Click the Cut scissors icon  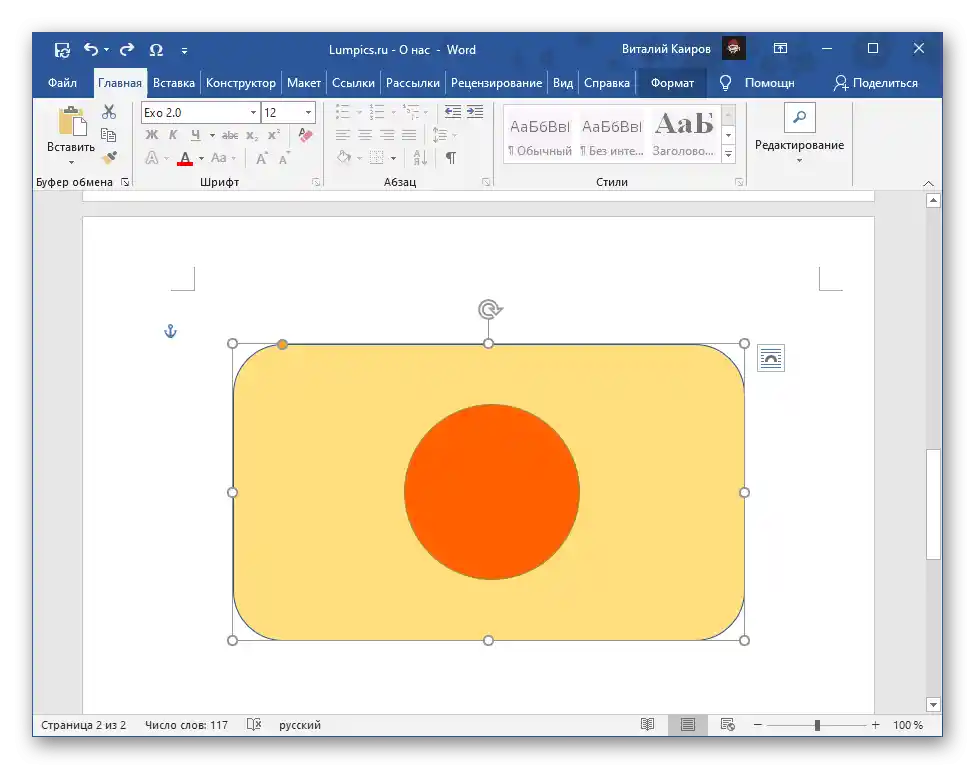pos(109,112)
